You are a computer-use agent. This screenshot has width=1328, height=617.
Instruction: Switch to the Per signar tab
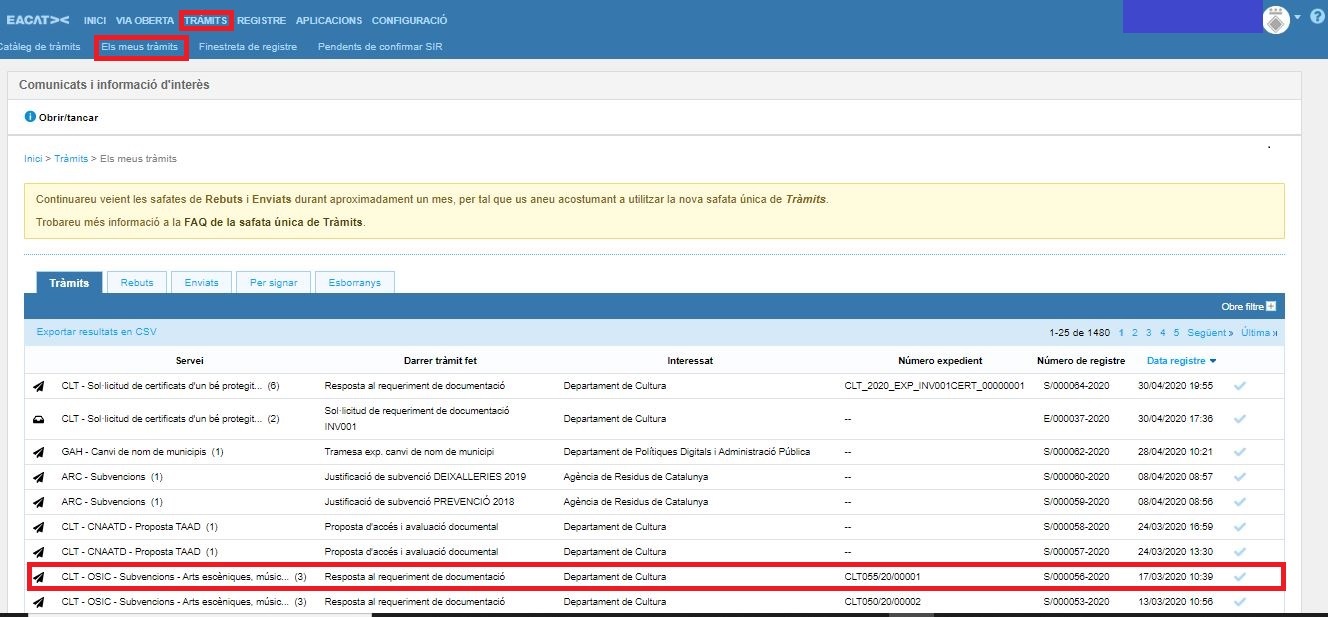273,283
